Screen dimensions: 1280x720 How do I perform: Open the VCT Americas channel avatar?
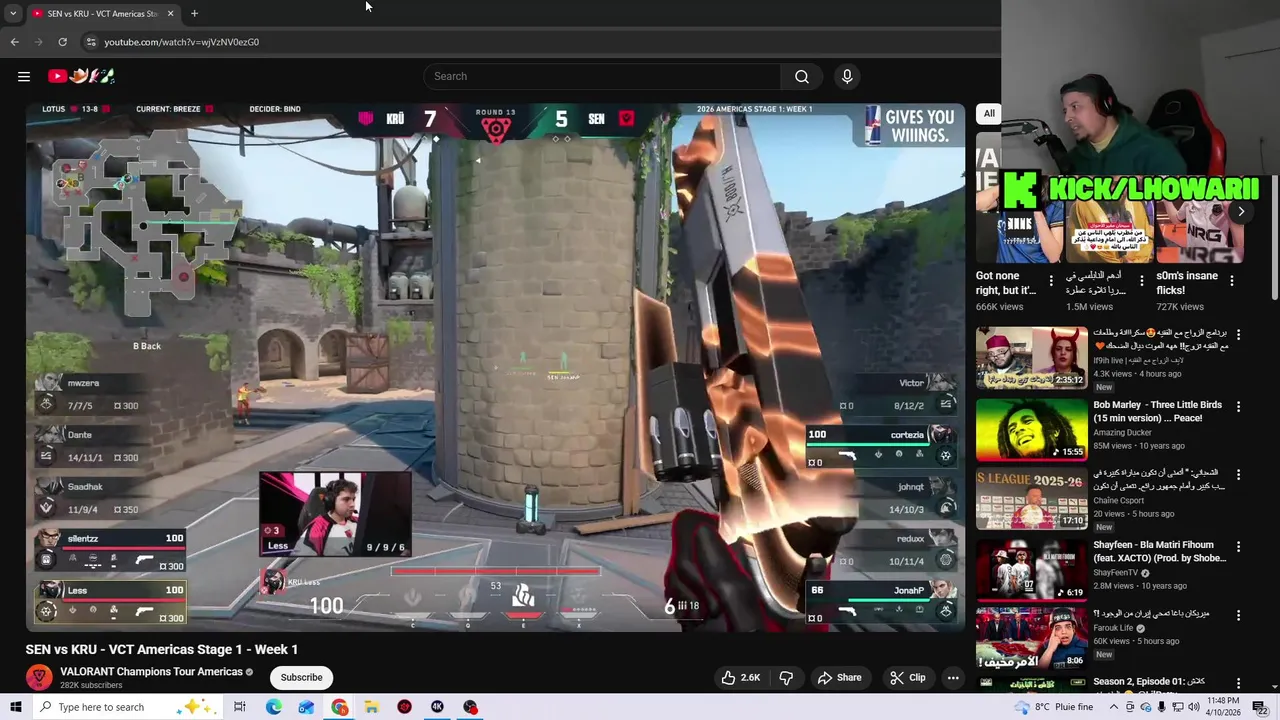point(39,678)
